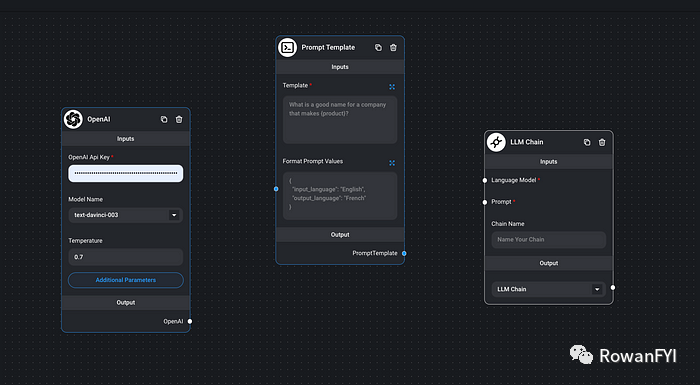Click the LLM Chain output connector dot
This screenshot has height=385, width=700.
click(613, 288)
